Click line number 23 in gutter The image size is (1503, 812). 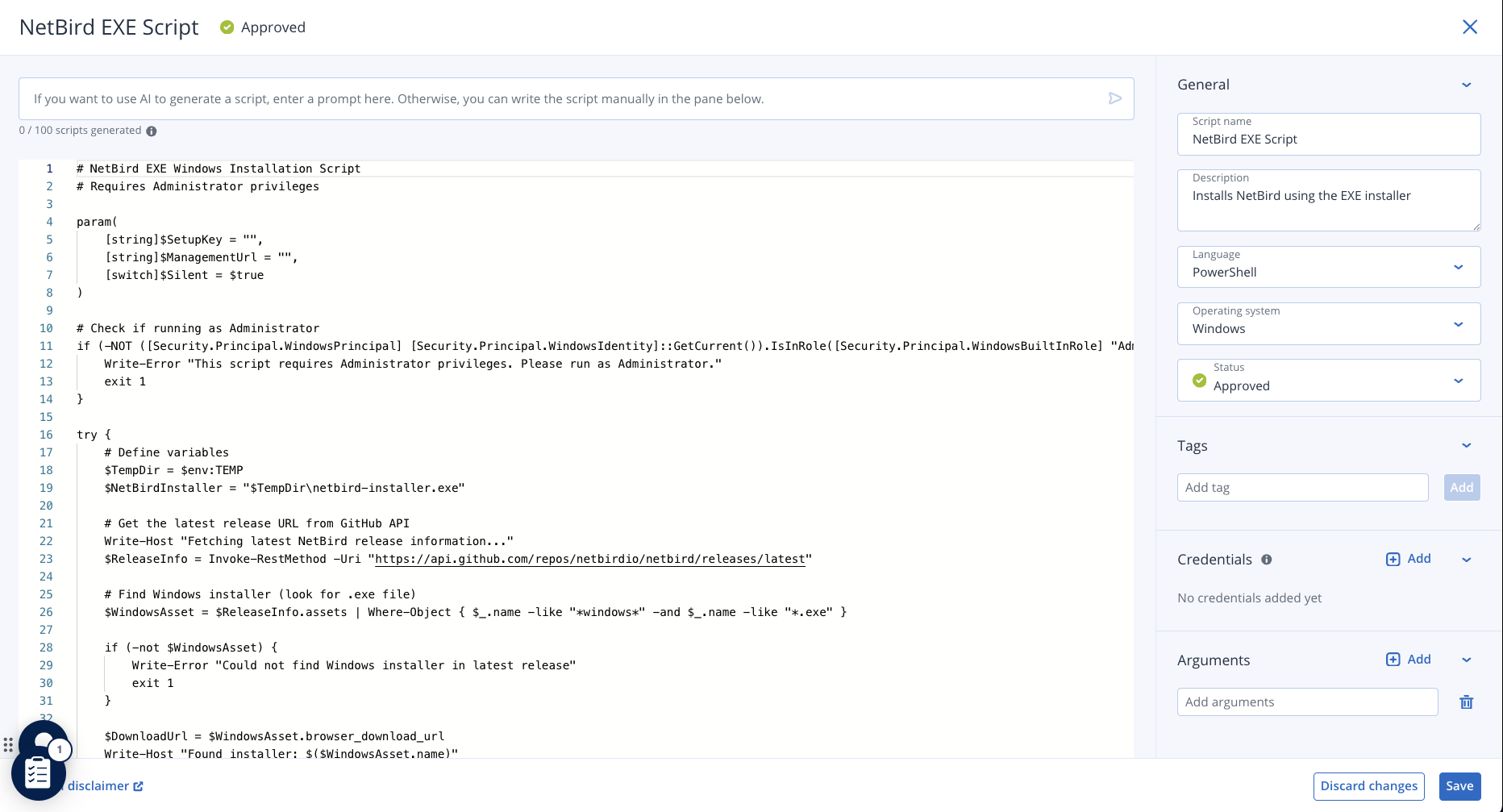pyautogui.click(x=46, y=559)
